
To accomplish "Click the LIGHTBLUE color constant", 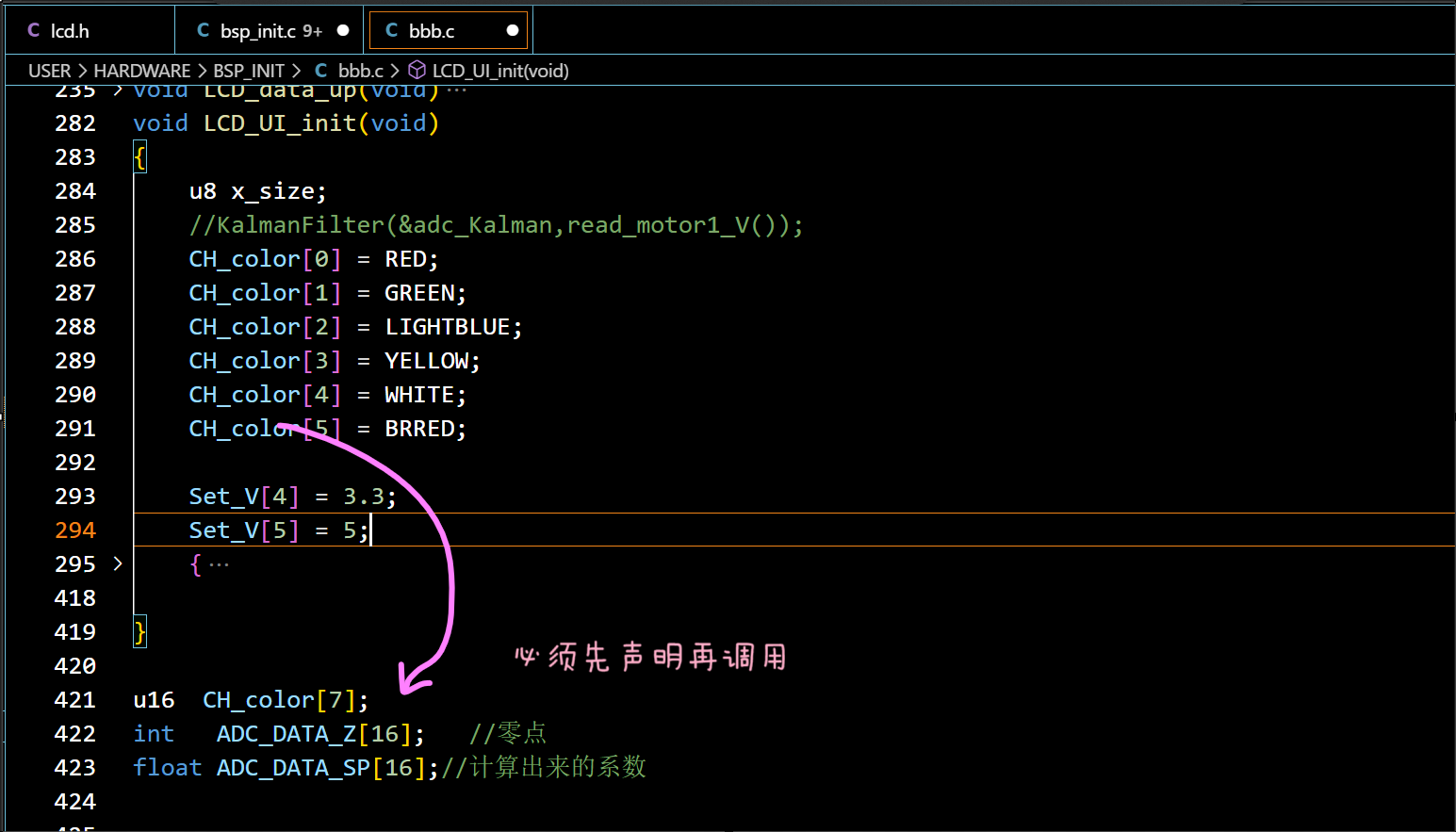I will 448,327.
